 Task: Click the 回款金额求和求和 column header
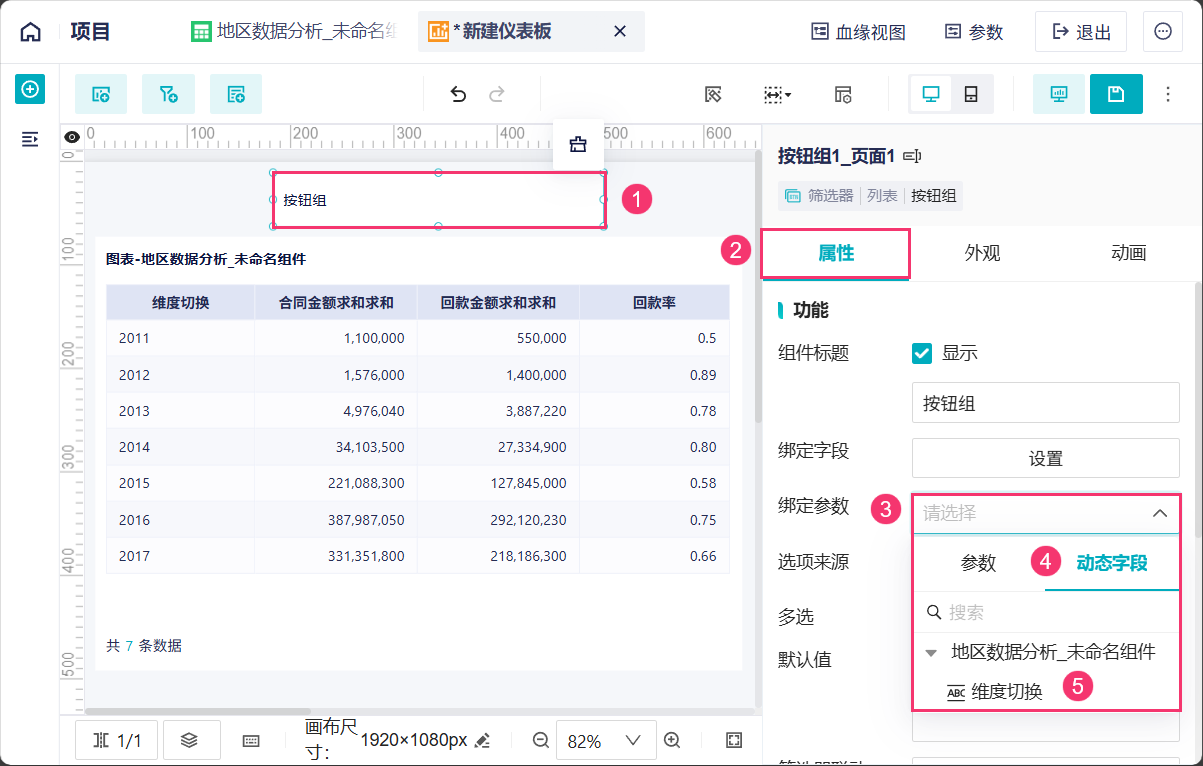tap(498, 303)
